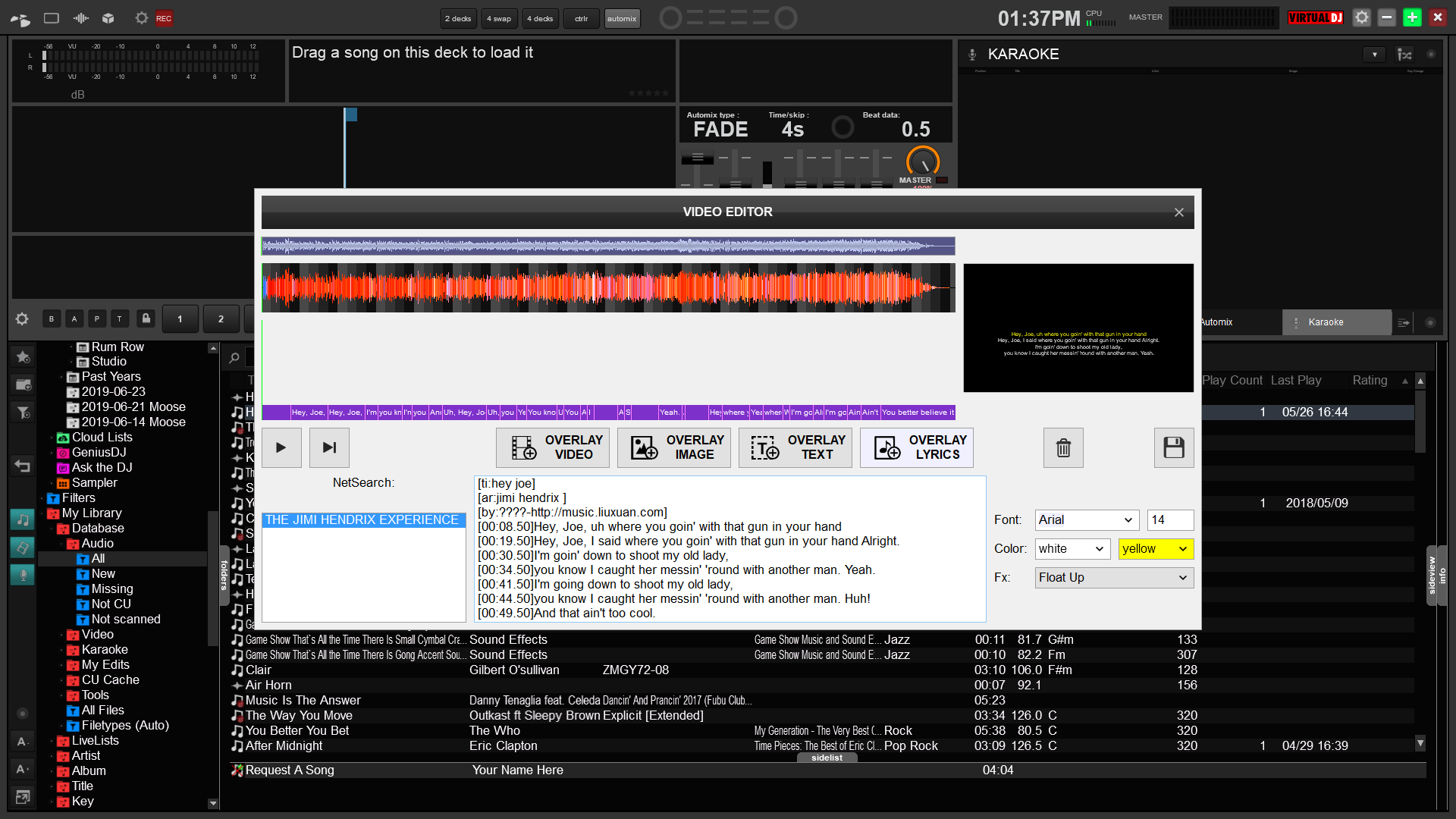The width and height of the screenshot is (1456, 819).
Task: Click the Overlay Image tool
Action: click(673, 447)
